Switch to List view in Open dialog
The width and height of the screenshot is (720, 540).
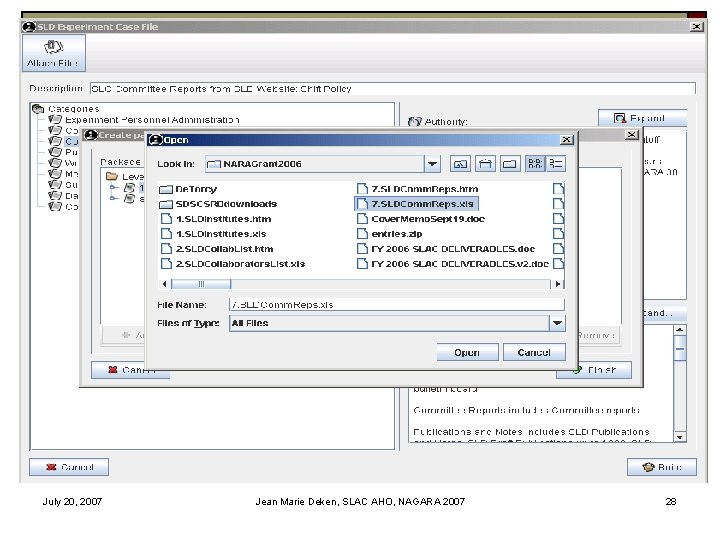pyautogui.click(x=535, y=164)
